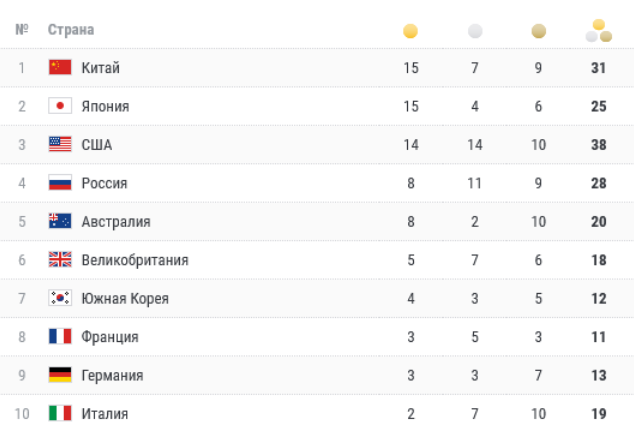634x445 pixels.
Task: Click the Страна column header
Action: (x=71, y=30)
